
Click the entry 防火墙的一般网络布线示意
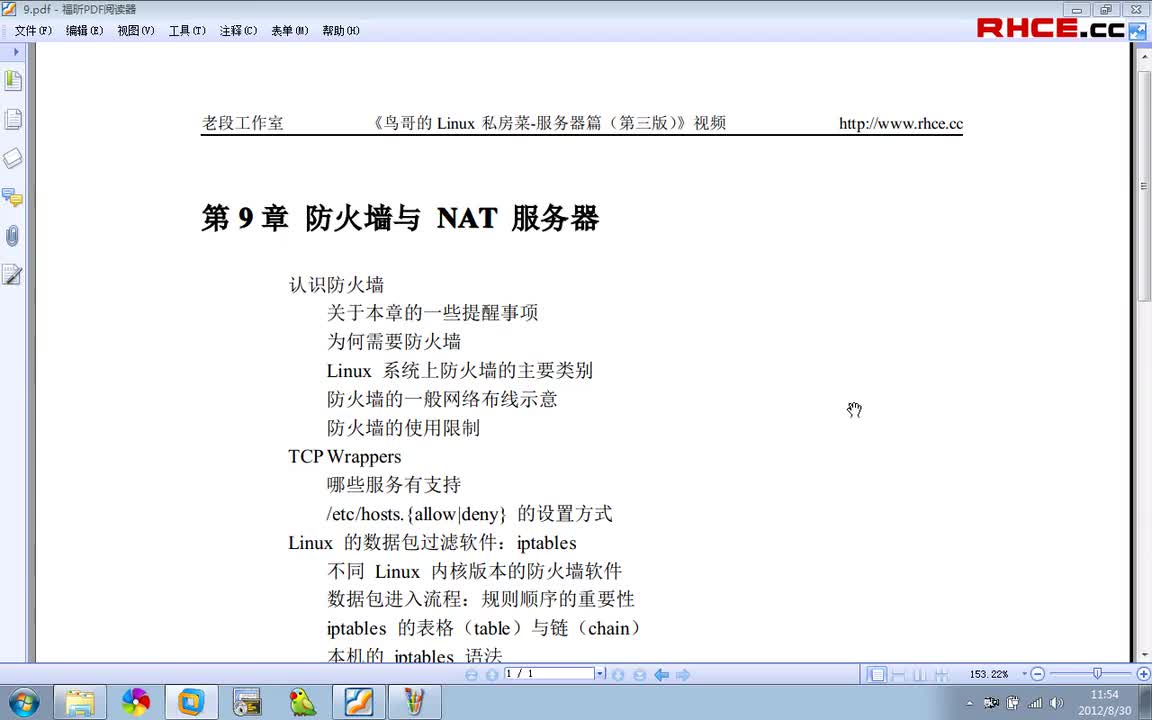click(442, 399)
